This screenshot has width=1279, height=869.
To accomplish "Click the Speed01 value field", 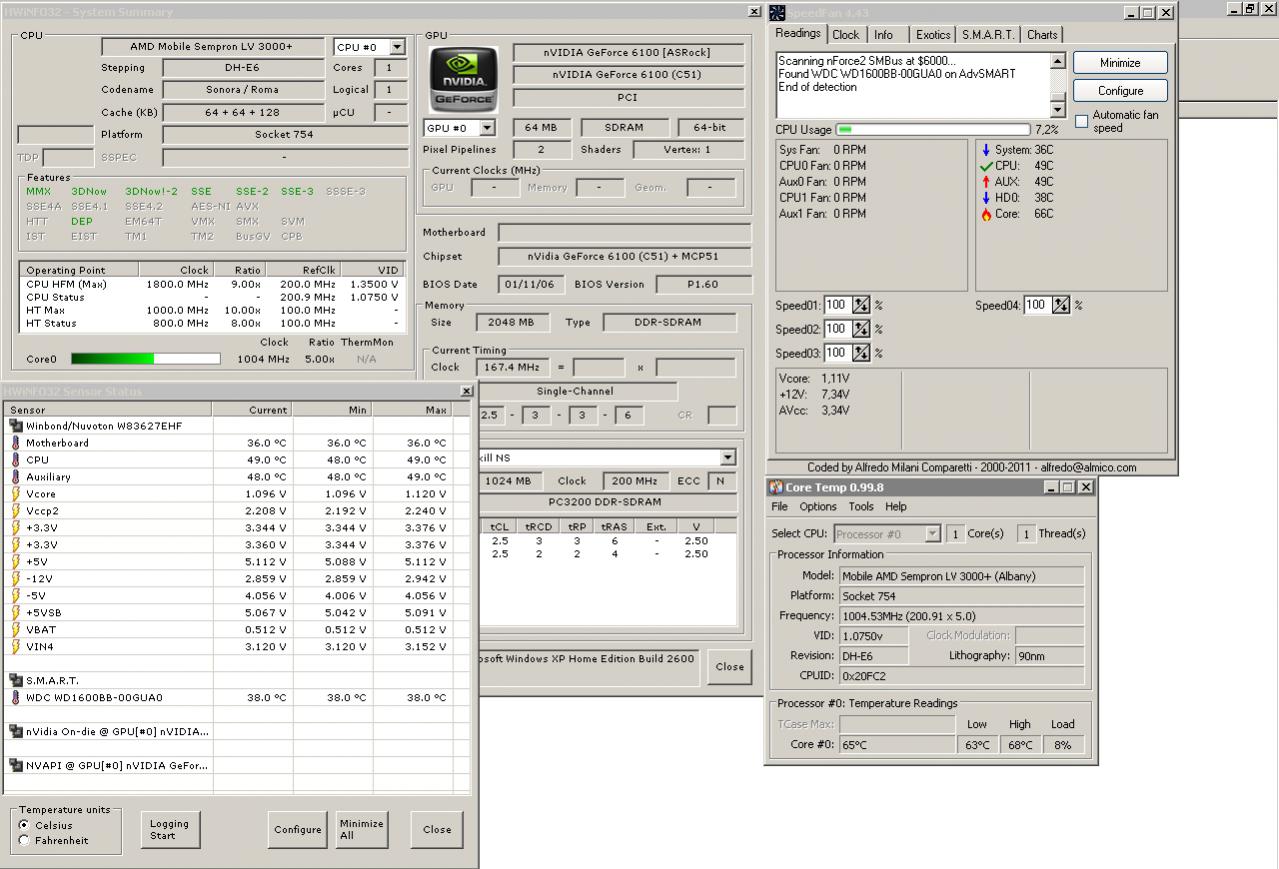I will (x=837, y=305).
